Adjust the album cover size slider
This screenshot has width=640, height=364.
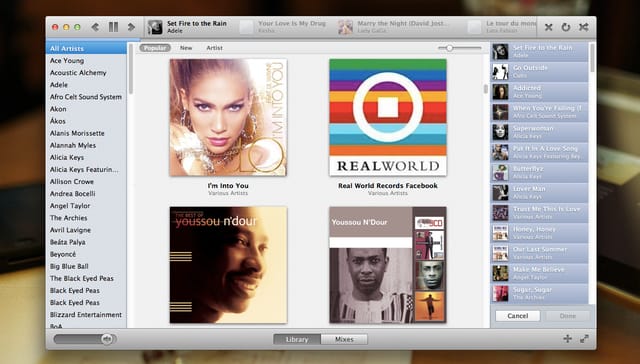tap(449, 48)
